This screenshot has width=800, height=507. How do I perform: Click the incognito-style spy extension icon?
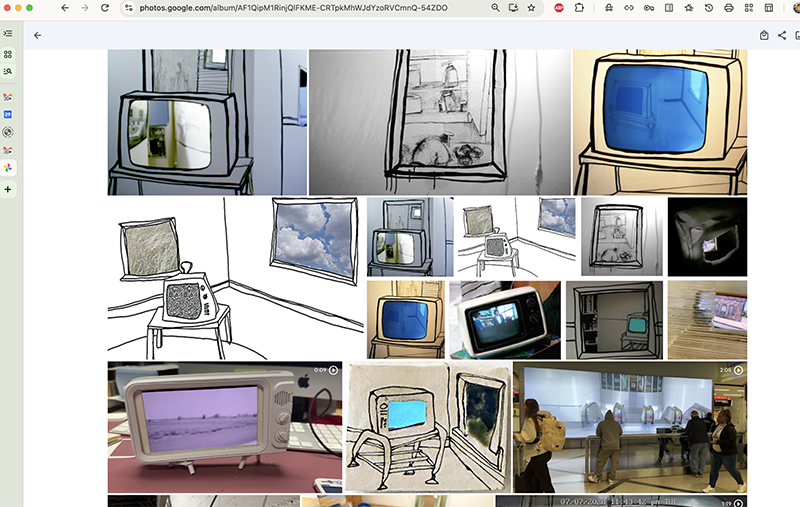point(609,8)
